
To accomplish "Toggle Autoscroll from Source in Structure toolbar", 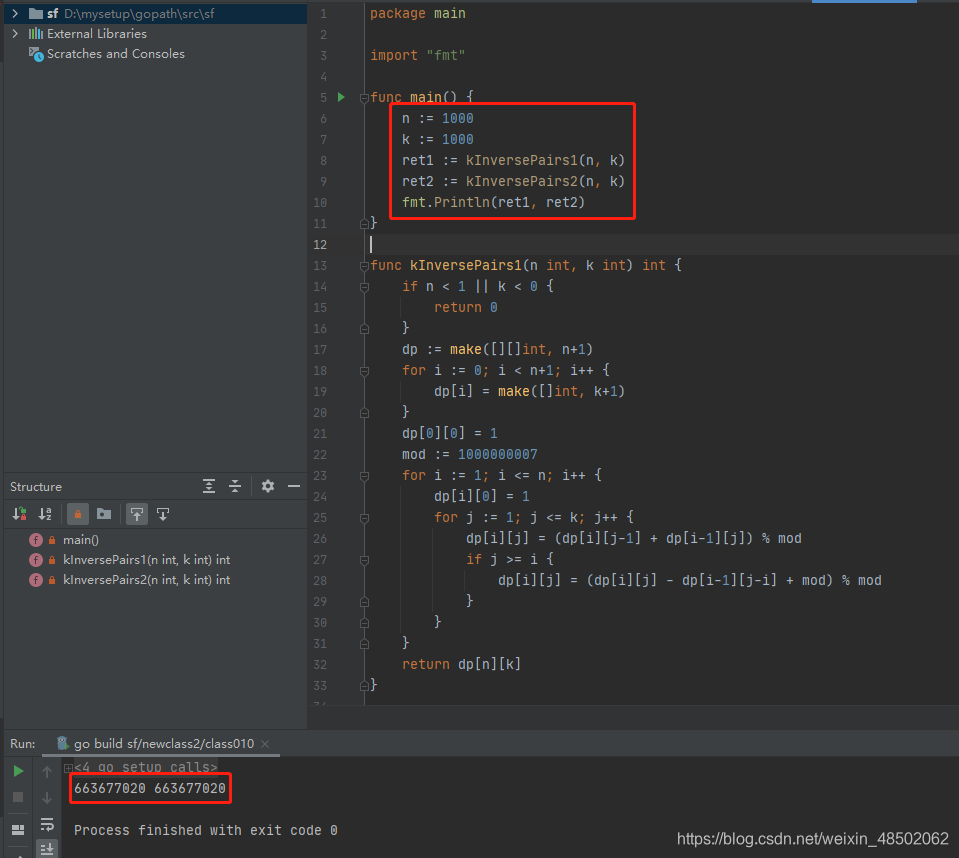I will (x=163, y=514).
